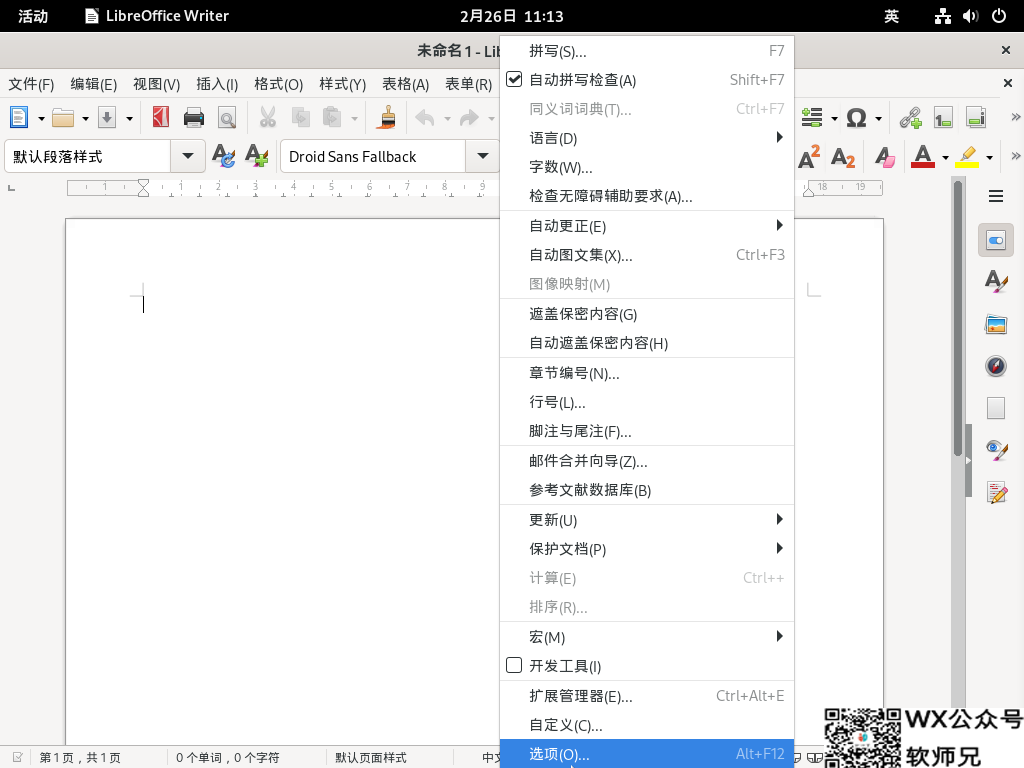Open sidebar Properties panel

pyautogui.click(x=996, y=240)
